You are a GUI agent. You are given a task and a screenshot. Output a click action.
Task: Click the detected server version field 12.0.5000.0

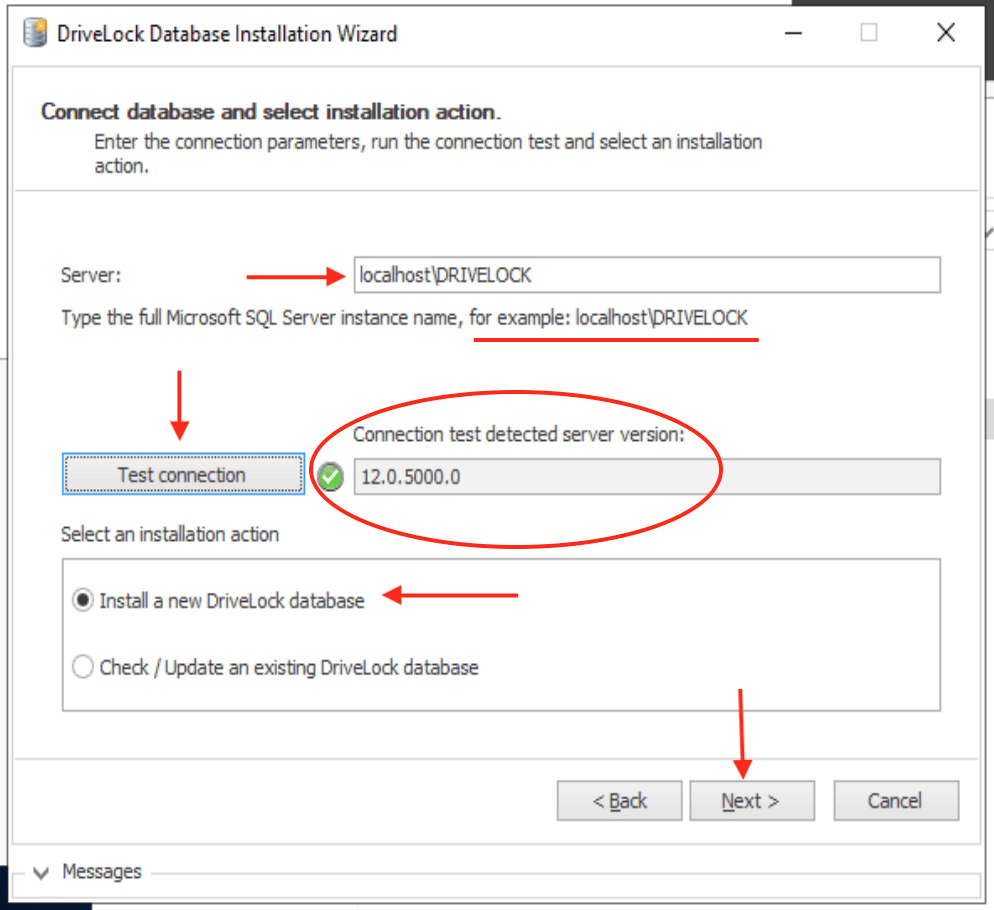click(x=646, y=477)
